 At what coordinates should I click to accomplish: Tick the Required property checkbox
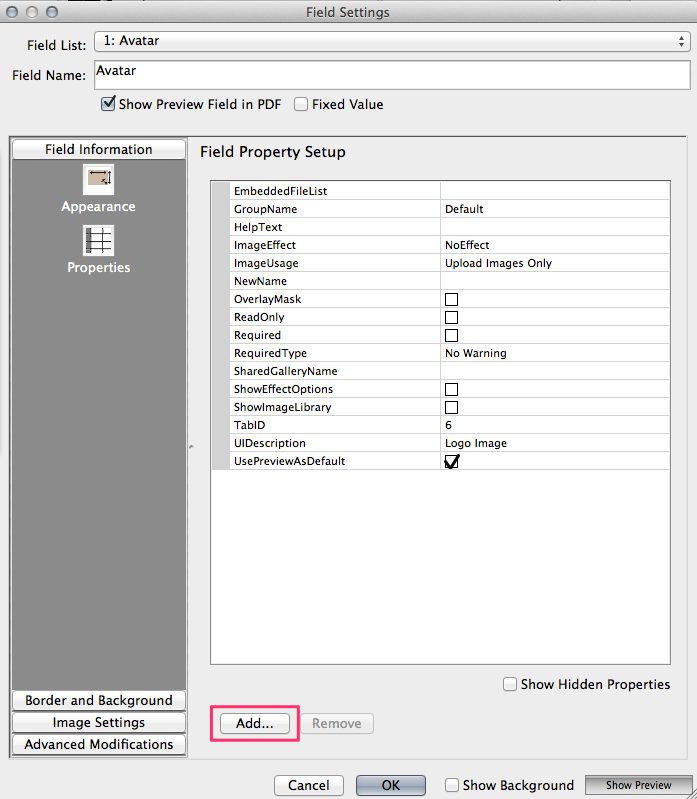point(451,335)
